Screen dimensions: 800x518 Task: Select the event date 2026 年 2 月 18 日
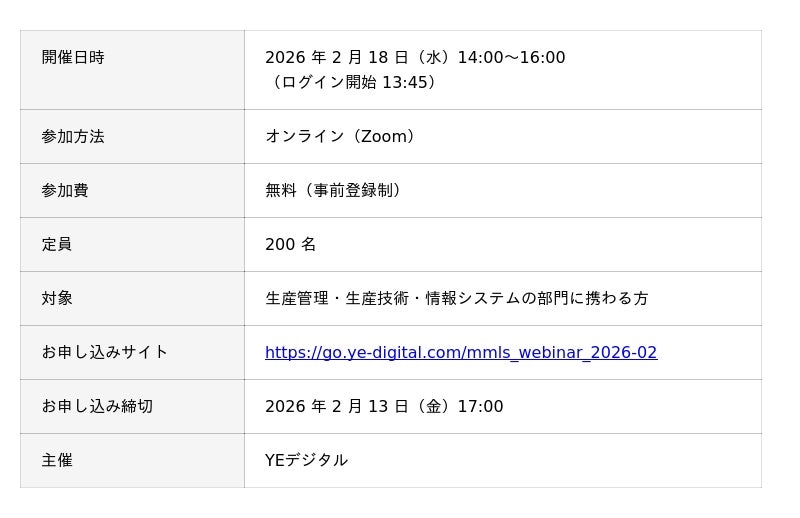pos(336,58)
